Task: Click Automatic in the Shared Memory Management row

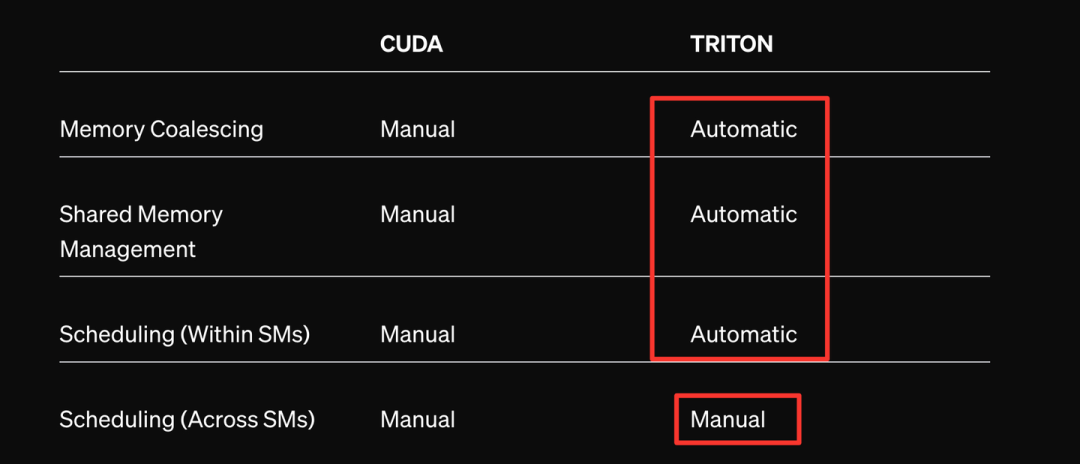Action: (744, 214)
